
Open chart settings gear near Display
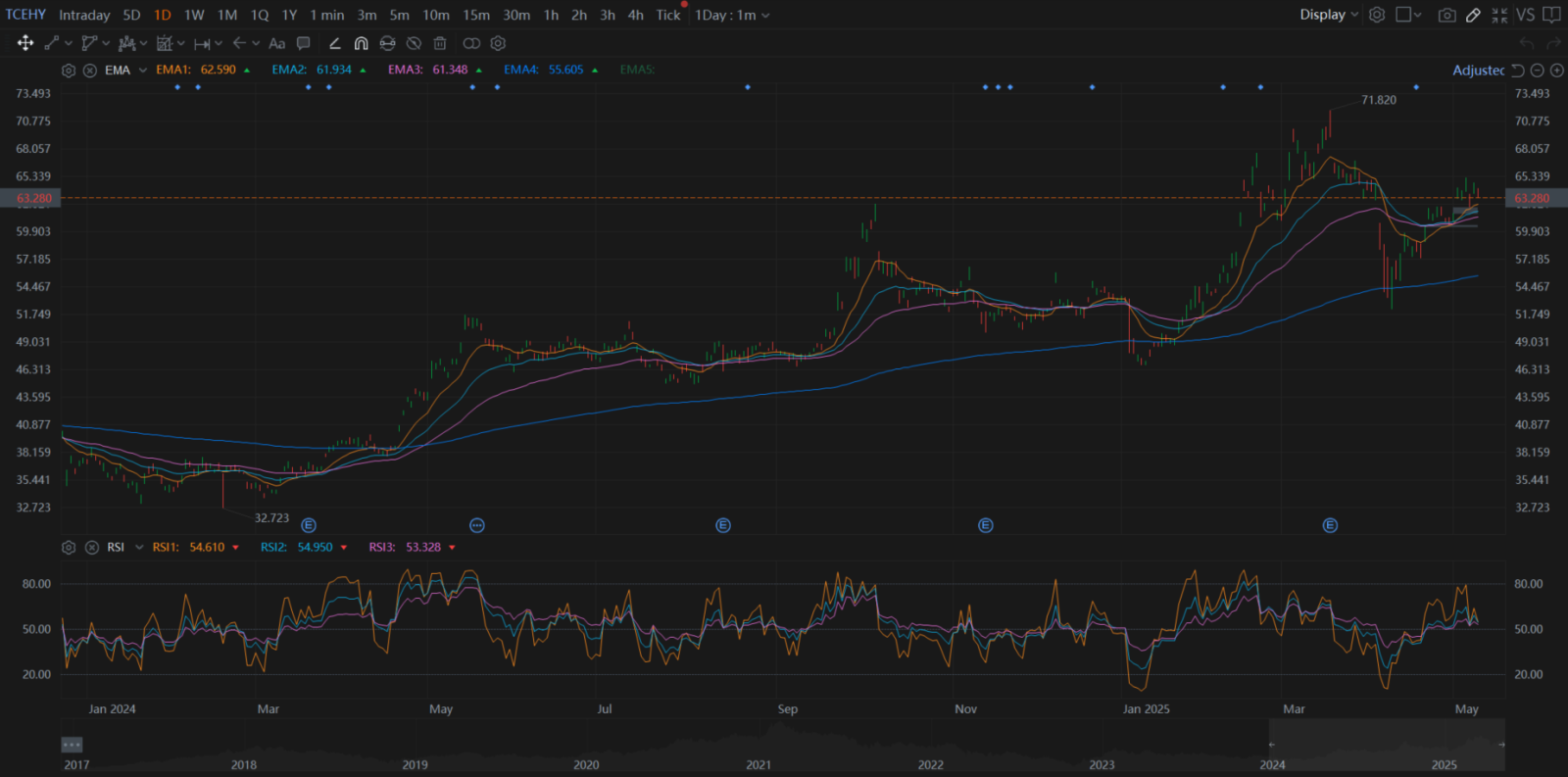(1377, 15)
